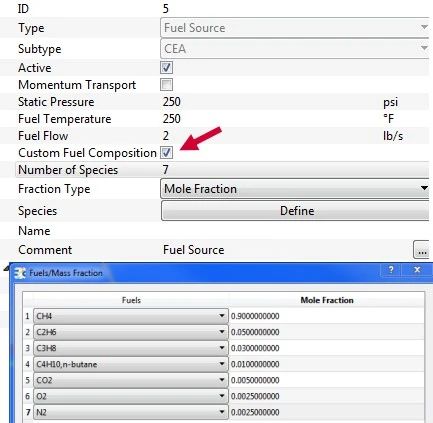433x423 pixels.
Task: Select the CO2 mole fraction cell
Action: 327,380
